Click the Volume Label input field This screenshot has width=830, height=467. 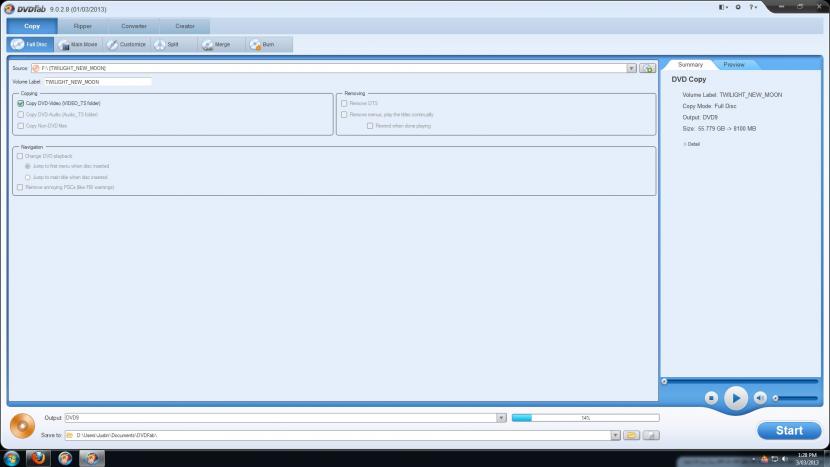[x=97, y=82]
